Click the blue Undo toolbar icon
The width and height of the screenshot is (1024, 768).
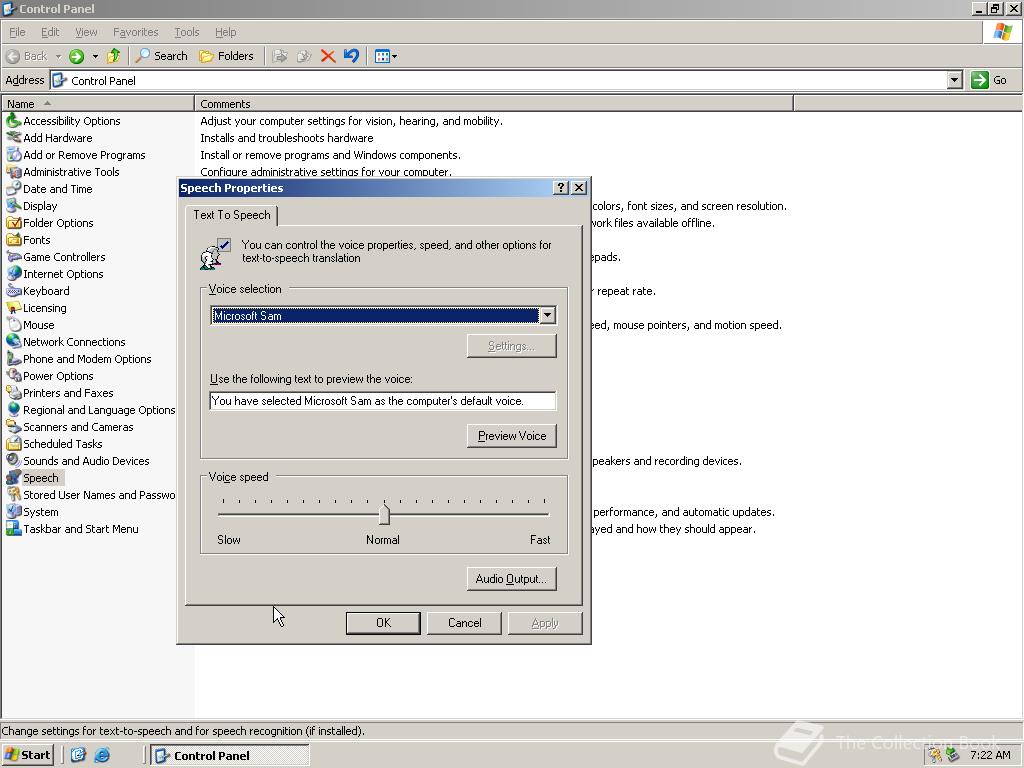coord(351,56)
